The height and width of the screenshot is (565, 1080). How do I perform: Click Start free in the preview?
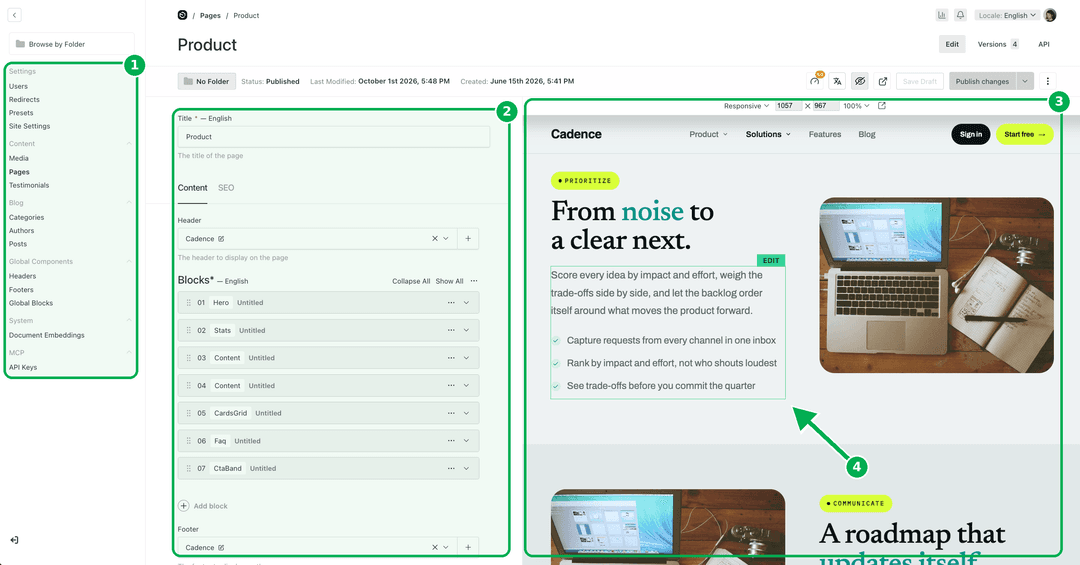point(1024,134)
